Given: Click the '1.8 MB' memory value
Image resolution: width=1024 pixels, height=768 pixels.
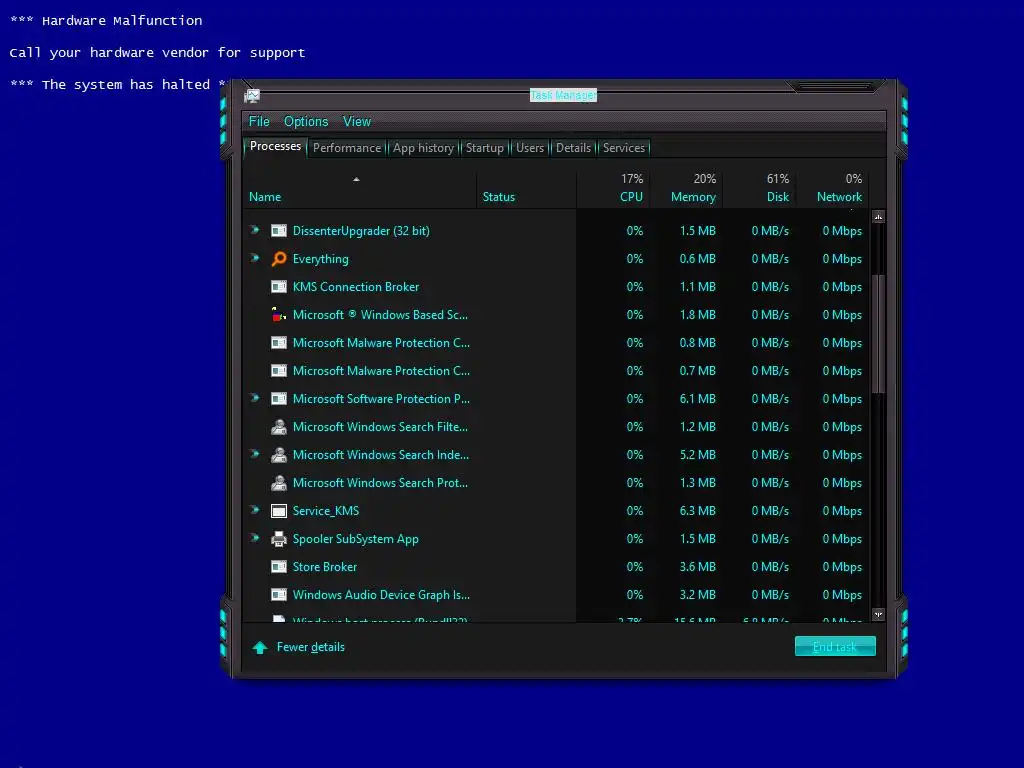Looking at the screenshot, I should [x=697, y=315].
